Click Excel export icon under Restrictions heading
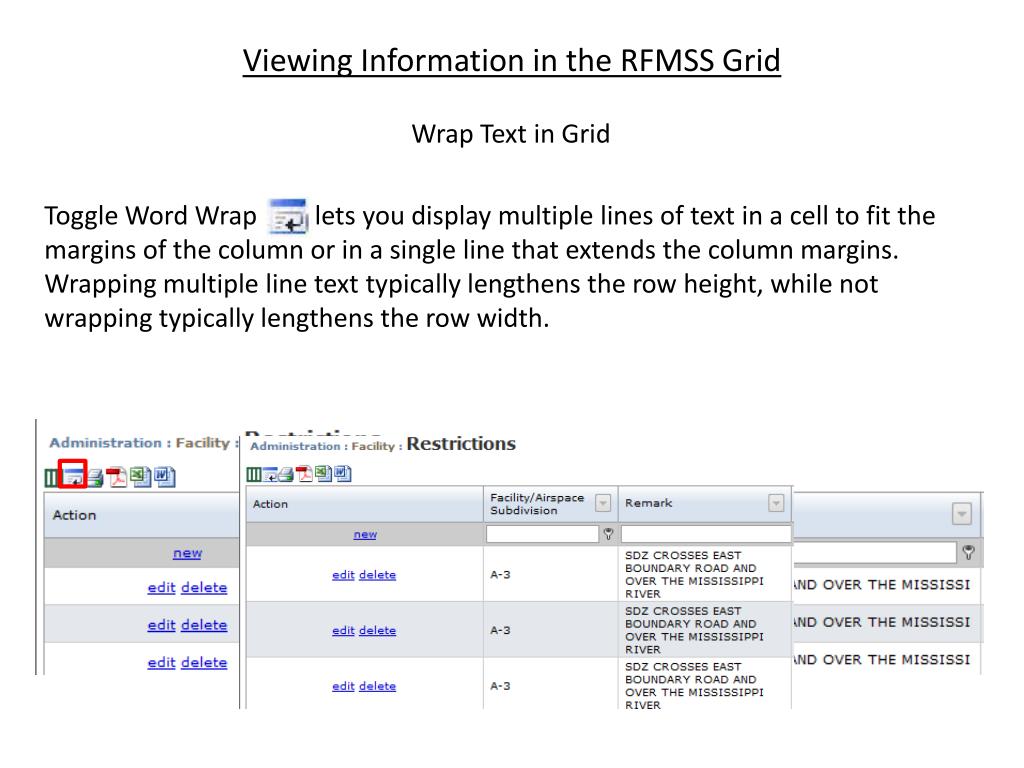Screen dimensions: 1024x768 [323, 473]
